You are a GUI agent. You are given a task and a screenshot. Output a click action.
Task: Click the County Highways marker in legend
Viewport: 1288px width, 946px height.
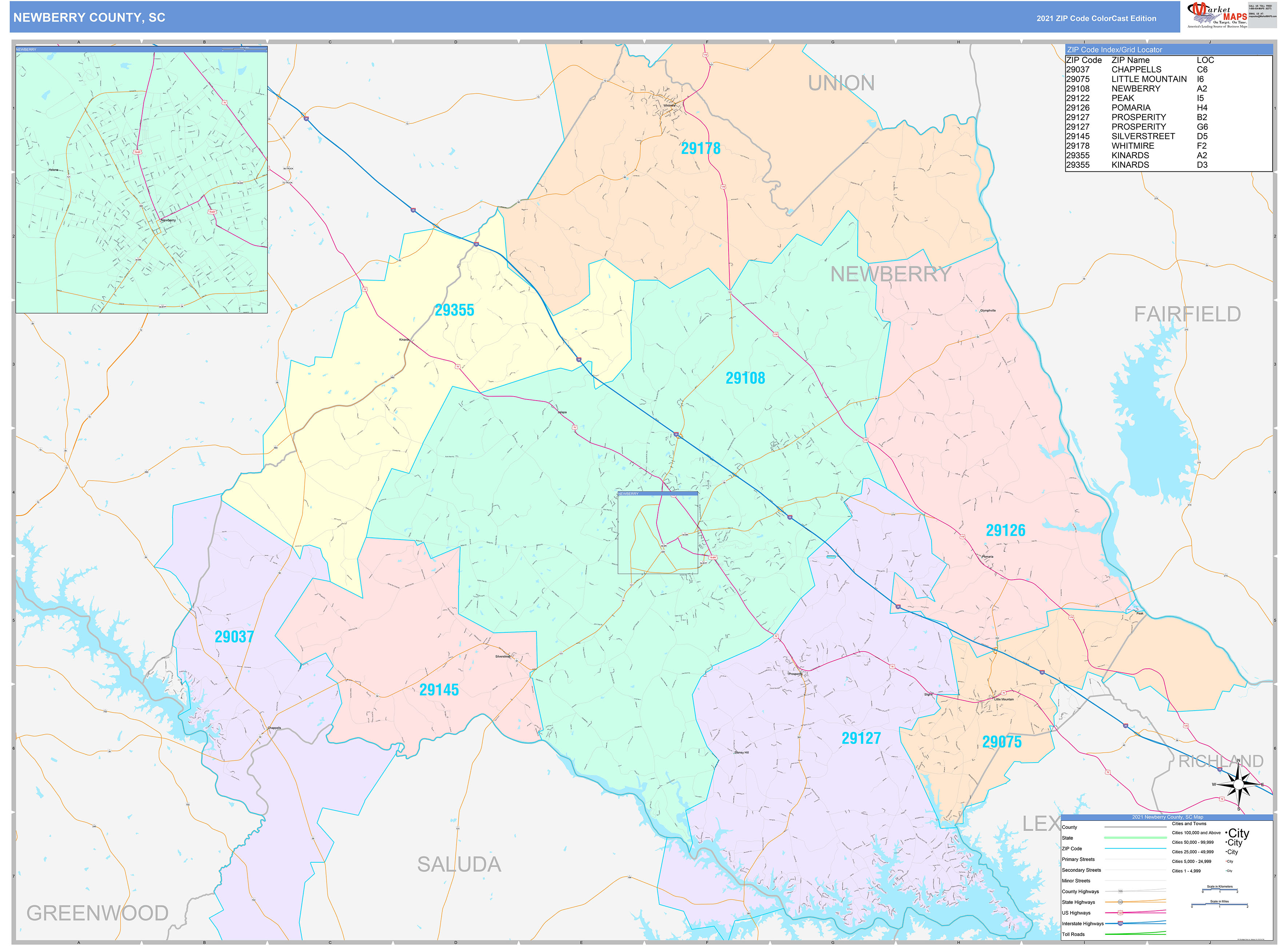(x=1120, y=891)
